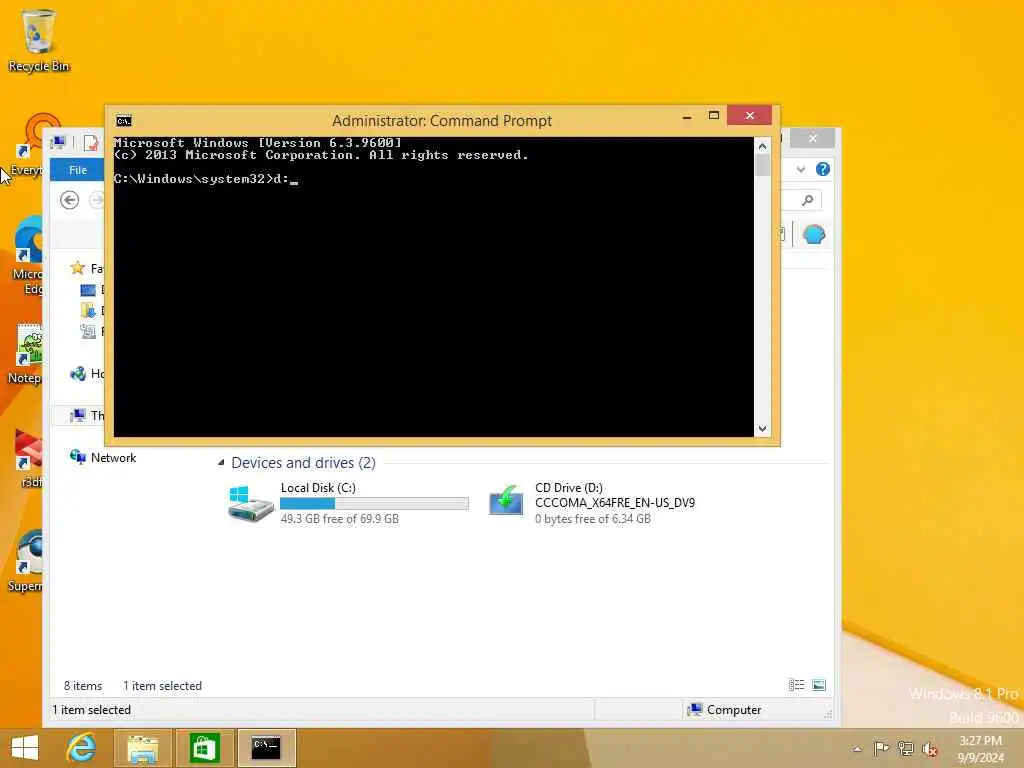Click the blue shell icon in Explorer ribbon
The width and height of the screenshot is (1024, 768).
pyautogui.click(x=814, y=234)
